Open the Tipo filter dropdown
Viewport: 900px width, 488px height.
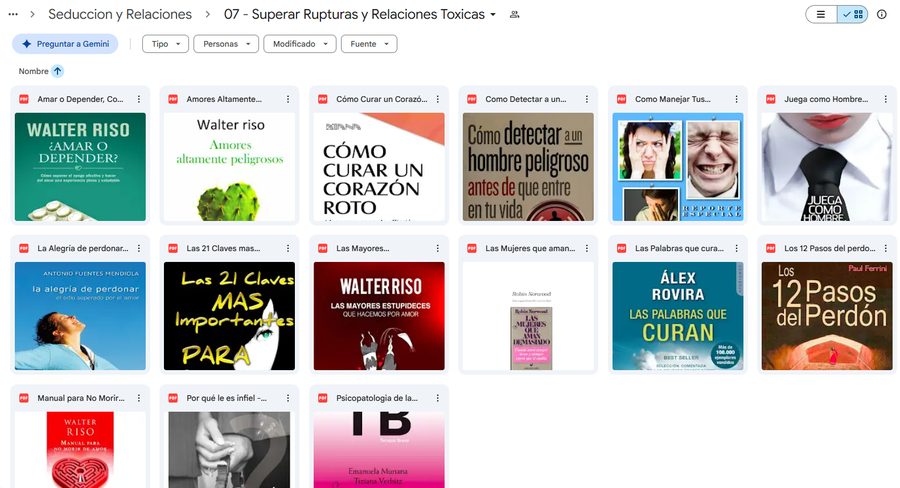(165, 44)
